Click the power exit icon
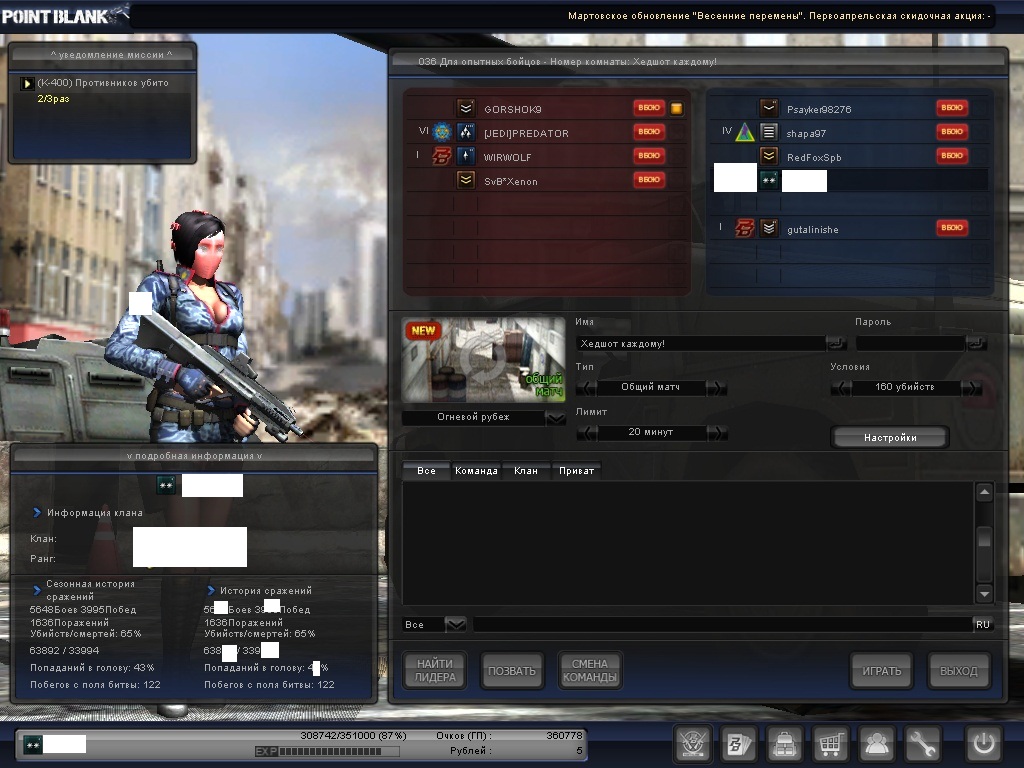This screenshot has width=1024, height=768. (x=982, y=744)
